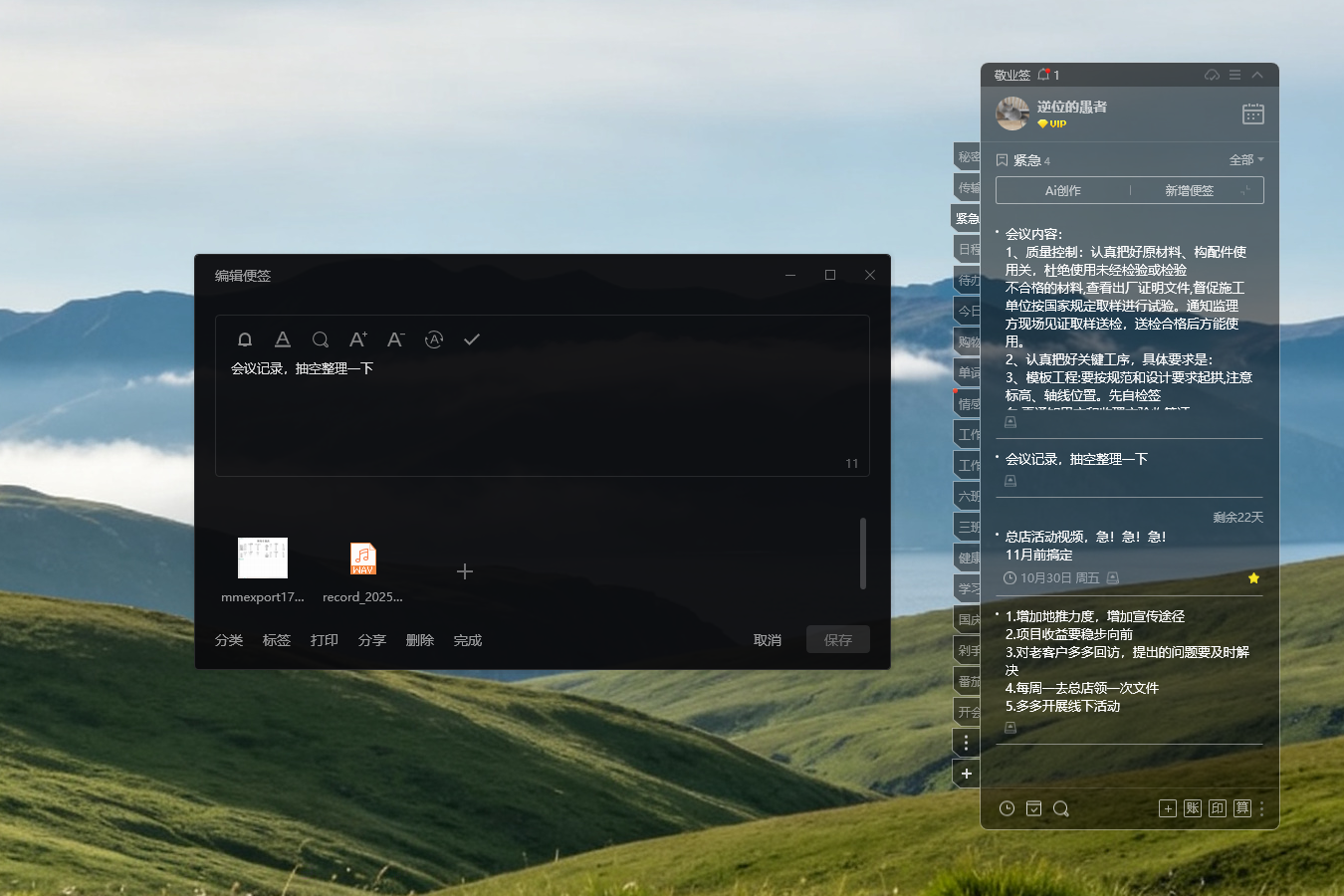
Task: Click the notification bell in the 敬业签 title bar
Action: pos(1044,75)
